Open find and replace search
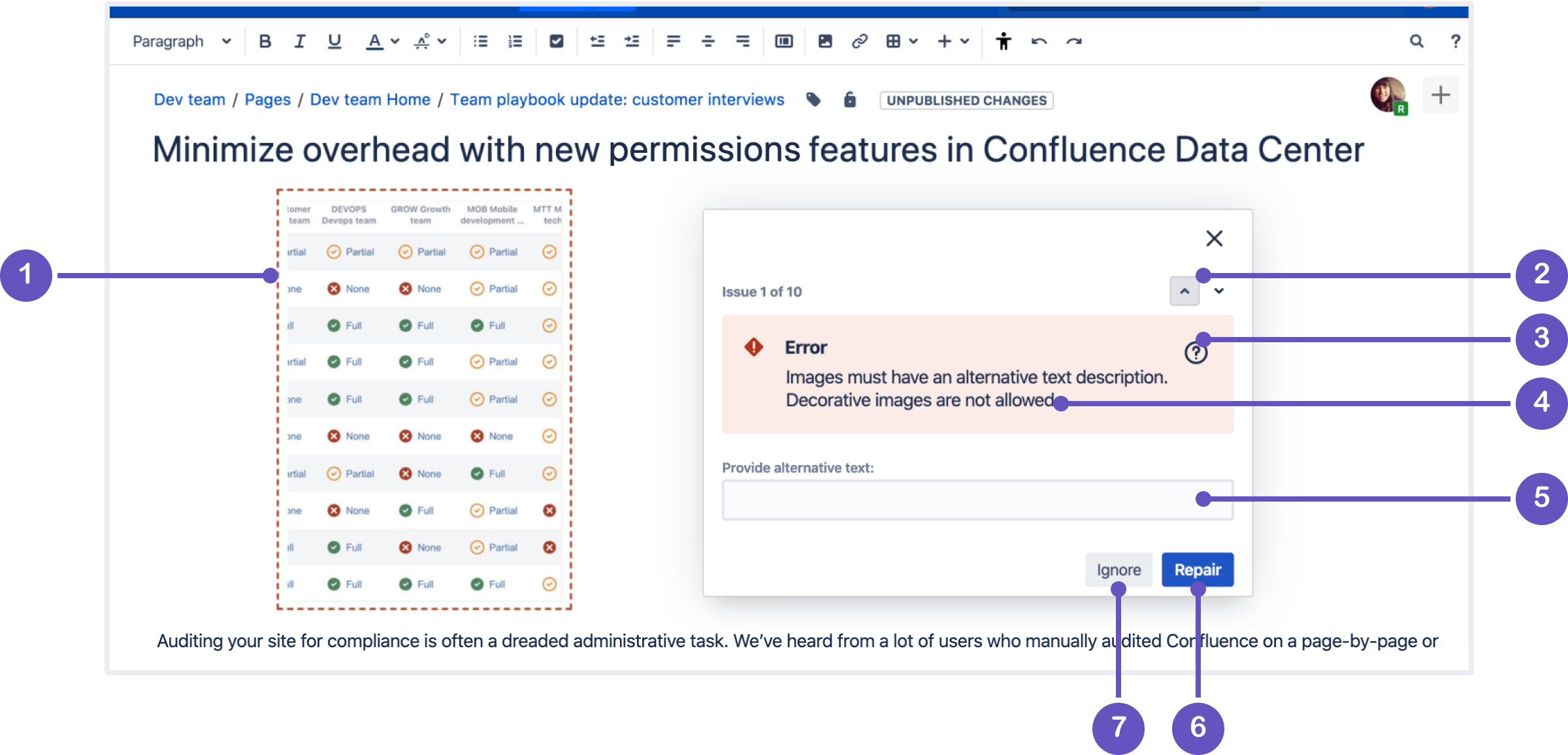 [1416, 42]
